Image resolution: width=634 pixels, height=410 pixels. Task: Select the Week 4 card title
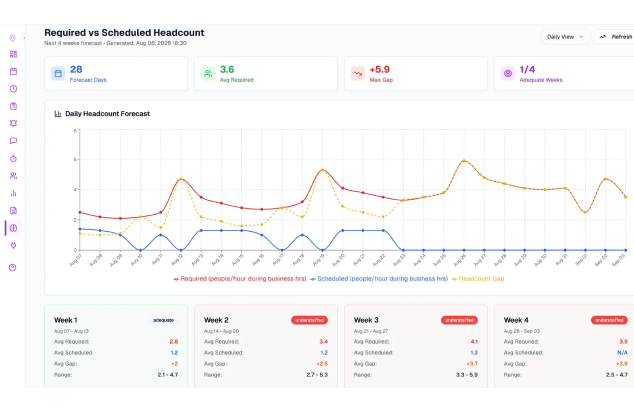(x=516, y=320)
